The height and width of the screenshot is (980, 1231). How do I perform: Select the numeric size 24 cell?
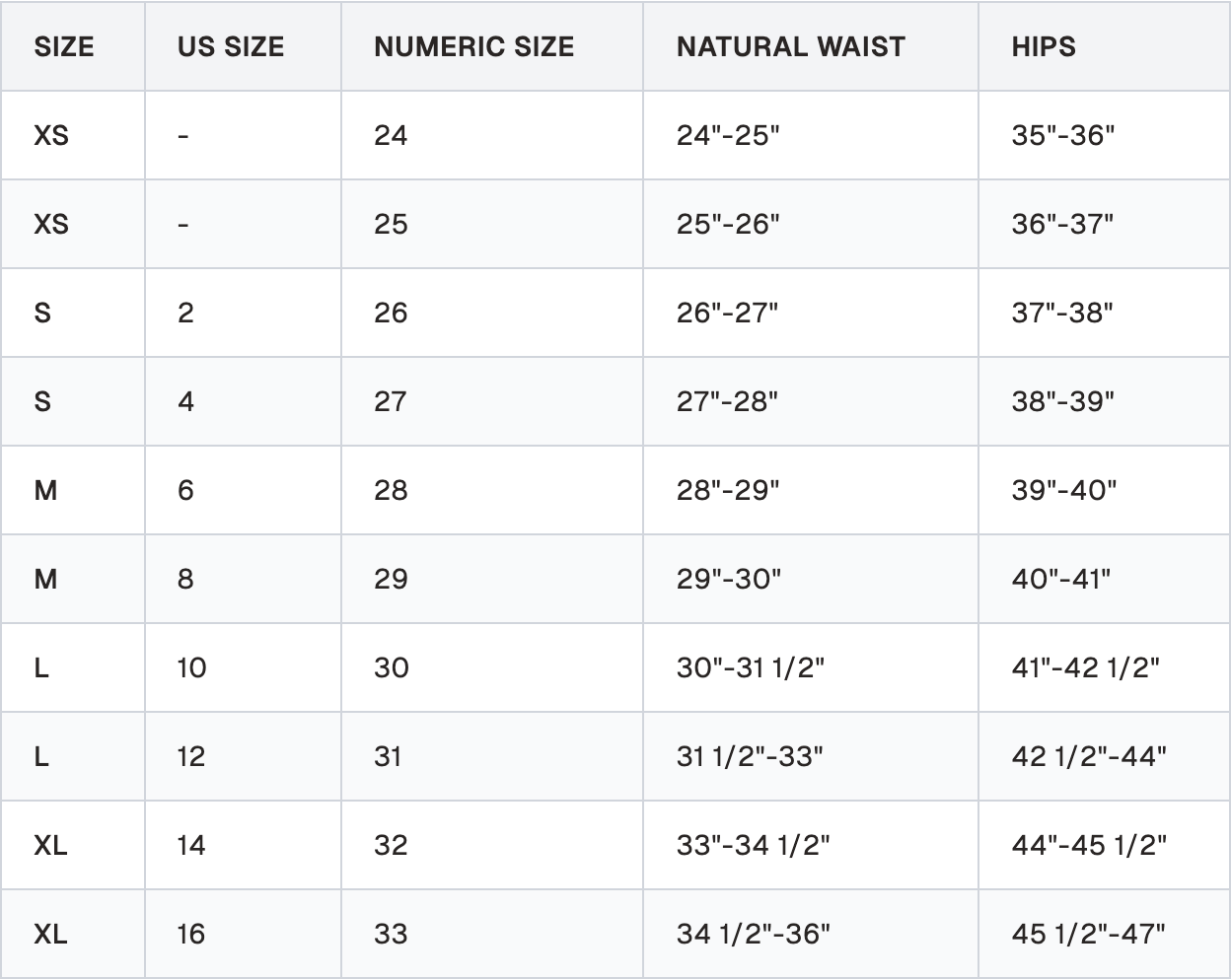pos(492,135)
